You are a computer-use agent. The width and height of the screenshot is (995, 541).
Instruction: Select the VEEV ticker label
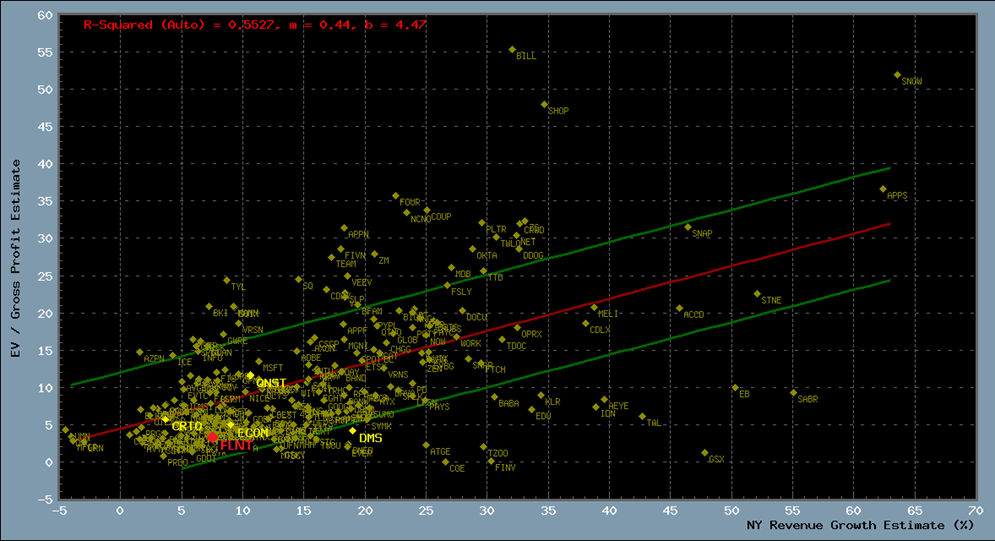point(362,282)
